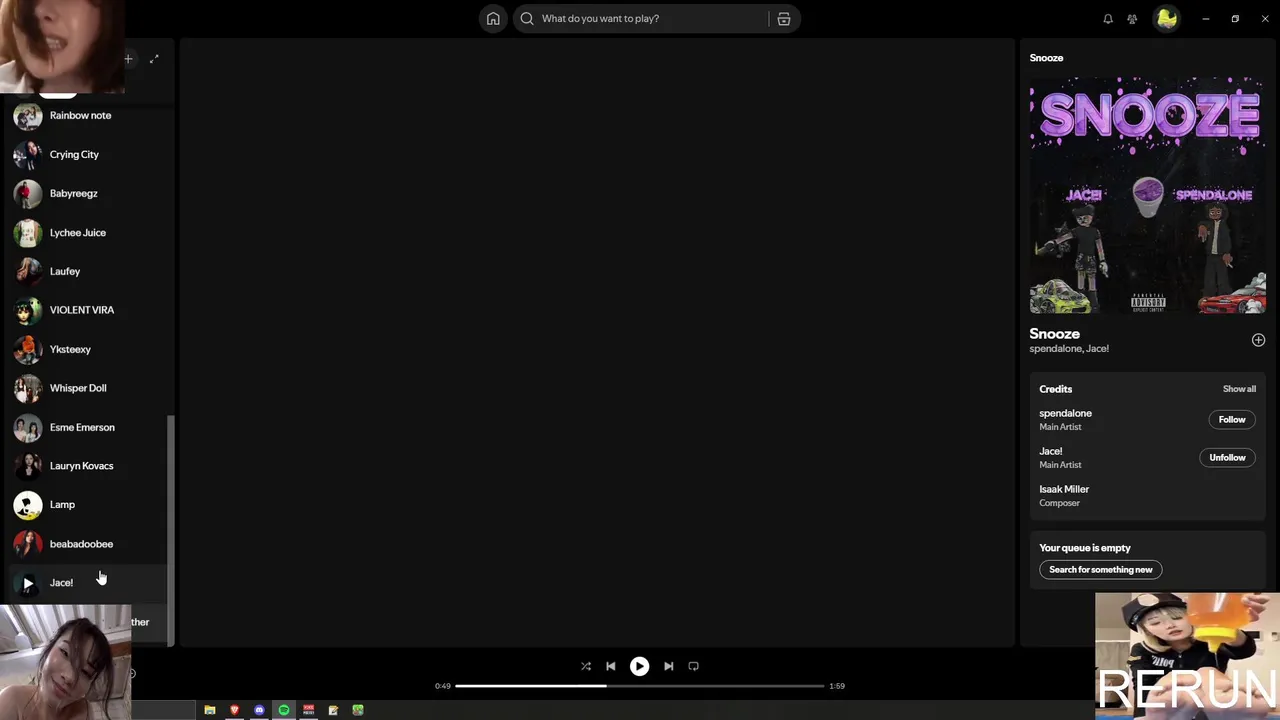Follow spendalone

coord(1231,420)
